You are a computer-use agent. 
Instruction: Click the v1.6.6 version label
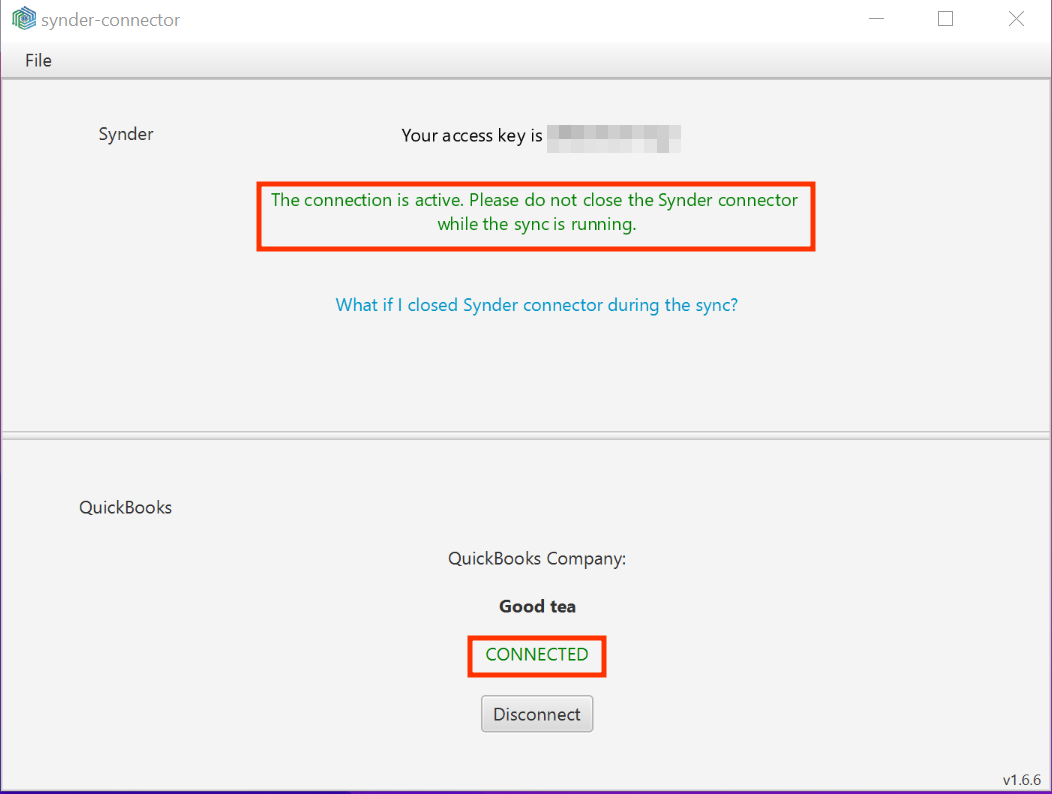(x=1022, y=780)
